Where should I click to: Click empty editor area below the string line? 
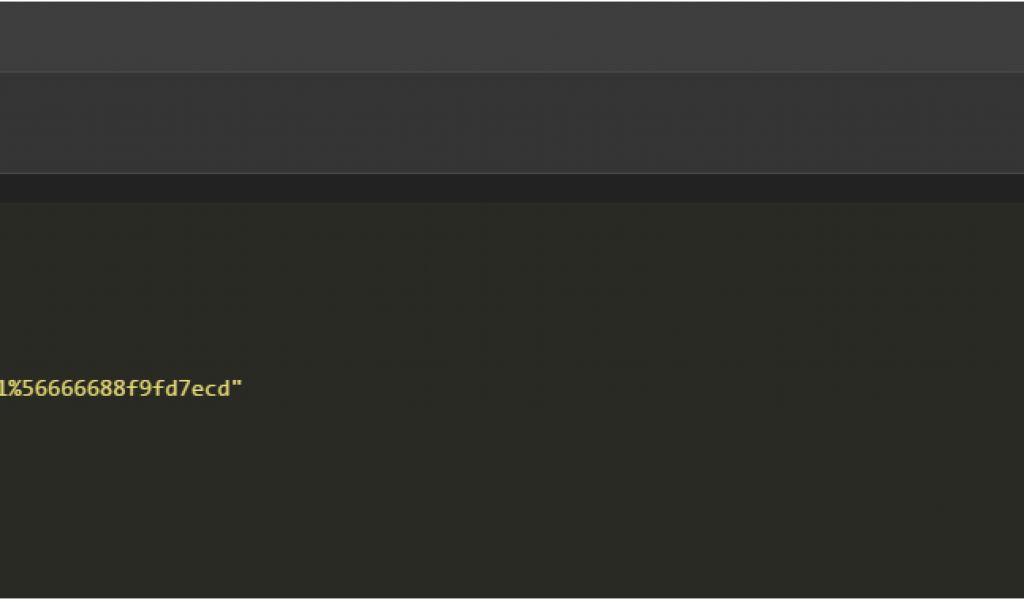pyautogui.click(x=500, y=490)
